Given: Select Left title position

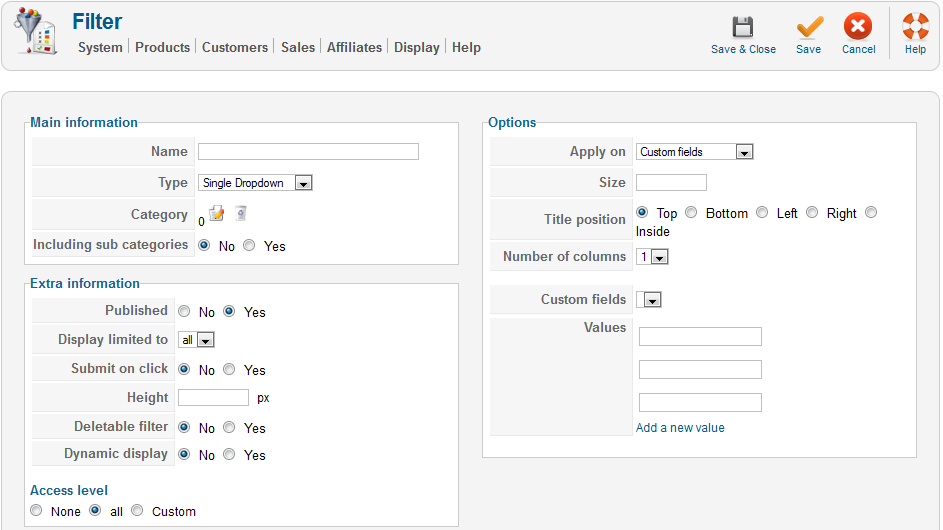Looking at the screenshot, I should coord(762,212).
